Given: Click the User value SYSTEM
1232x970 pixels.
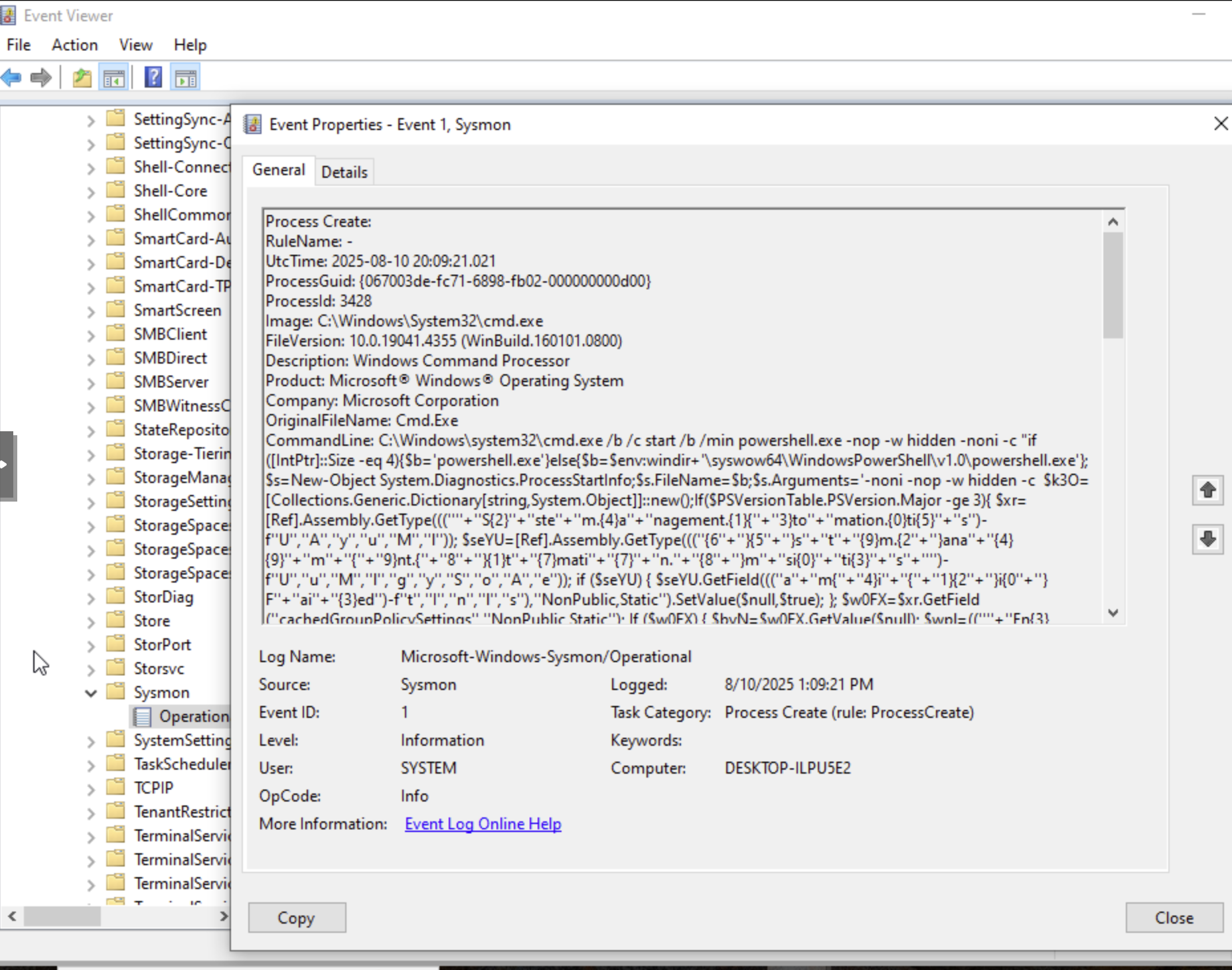Looking at the screenshot, I should [x=429, y=768].
